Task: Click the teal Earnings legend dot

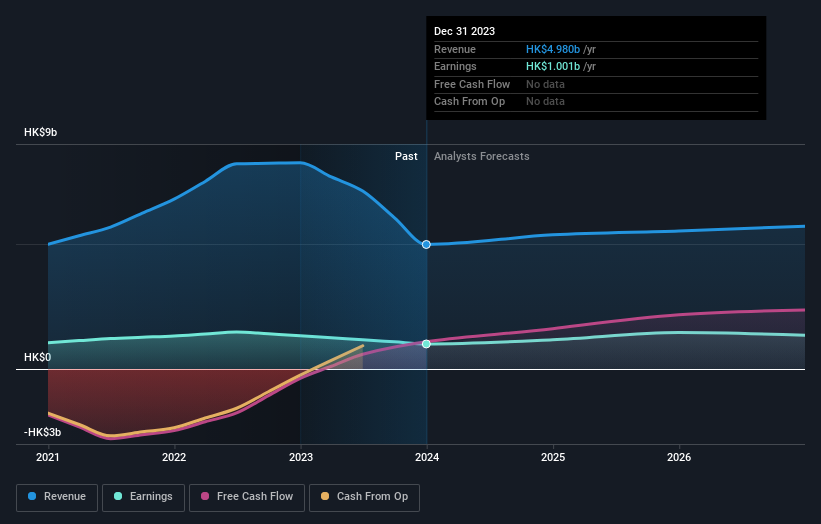Action: 118,496
